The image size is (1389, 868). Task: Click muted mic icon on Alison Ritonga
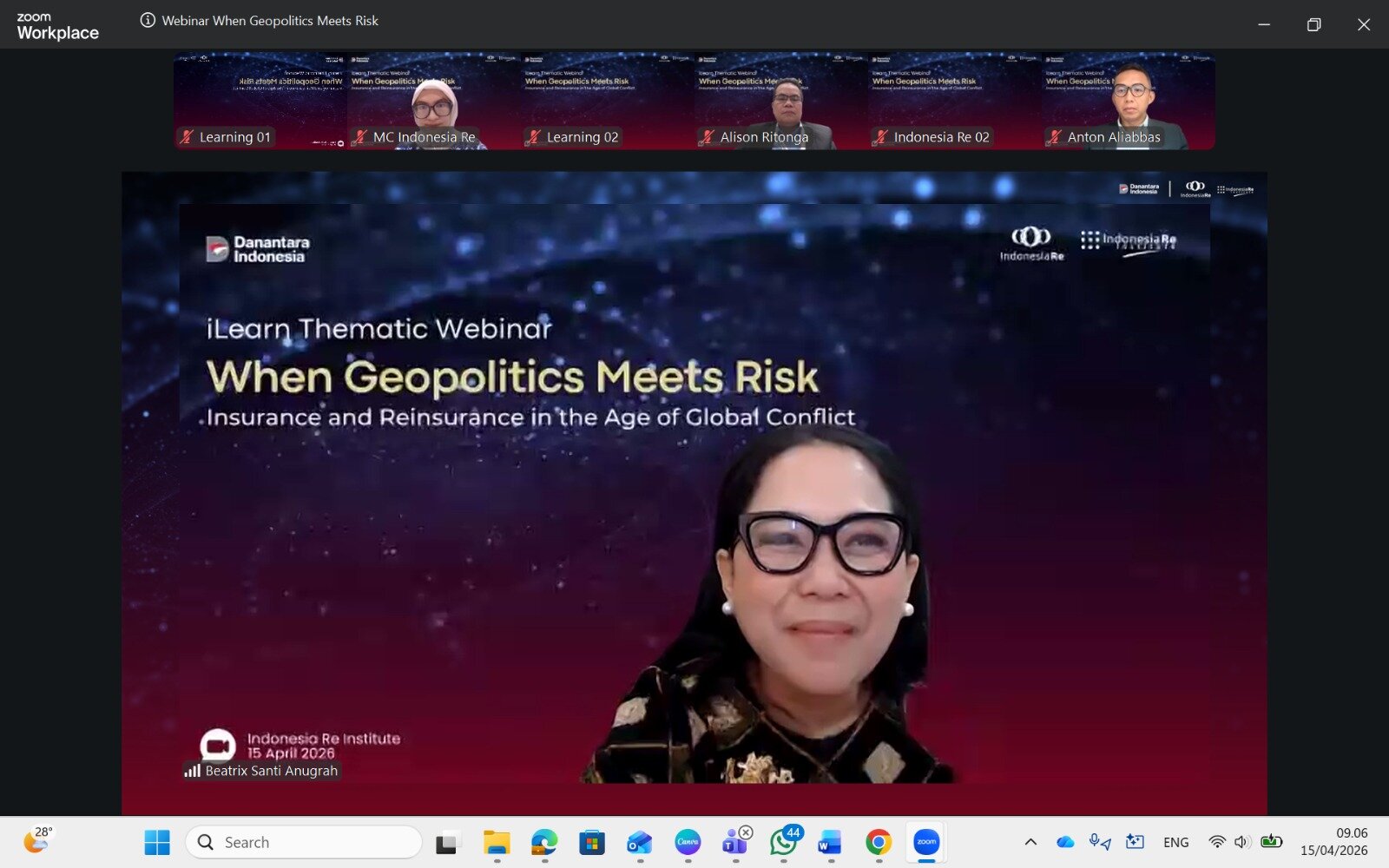point(708,137)
